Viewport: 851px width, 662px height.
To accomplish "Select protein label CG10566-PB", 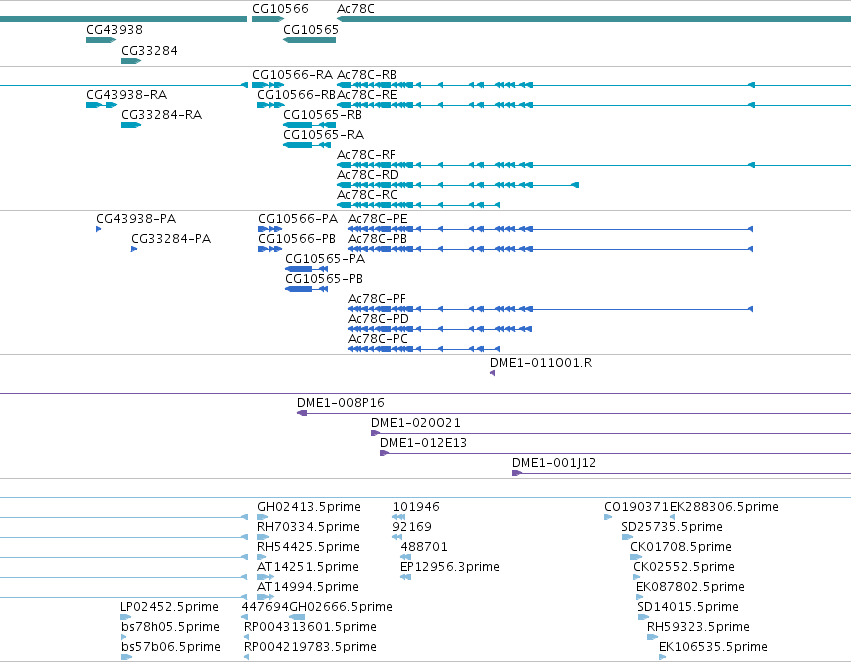I will [297, 239].
